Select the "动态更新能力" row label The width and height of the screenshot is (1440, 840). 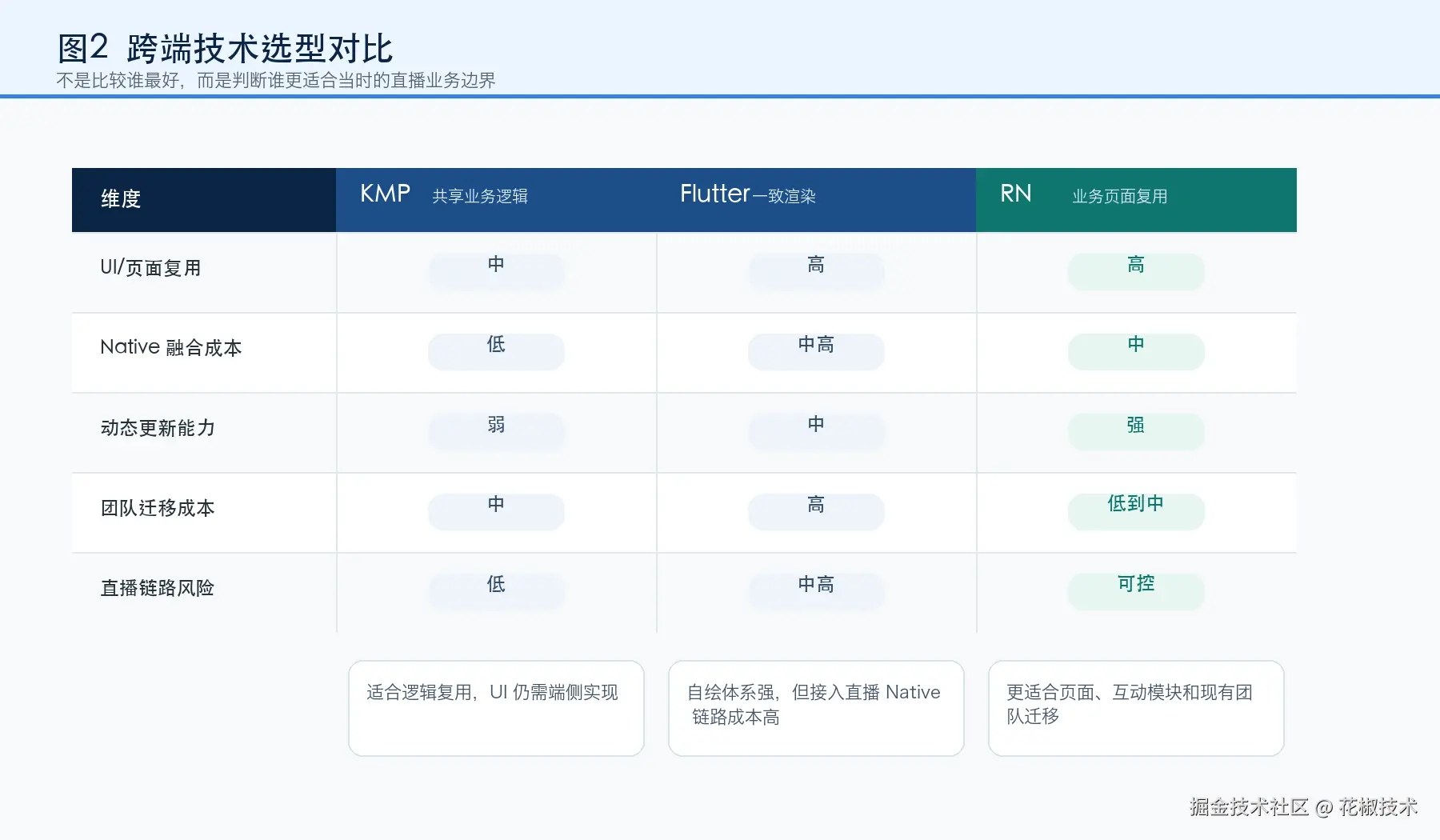(x=158, y=428)
